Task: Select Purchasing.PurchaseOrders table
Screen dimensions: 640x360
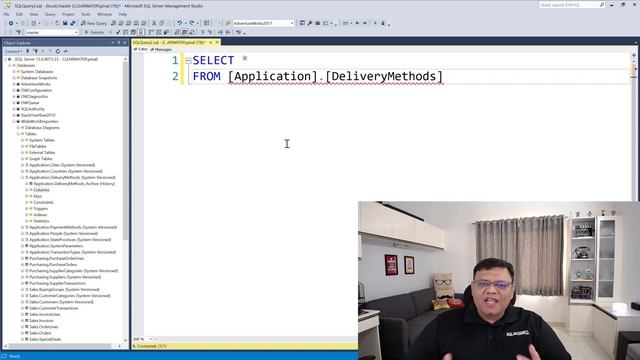Action: pos(53,264)
